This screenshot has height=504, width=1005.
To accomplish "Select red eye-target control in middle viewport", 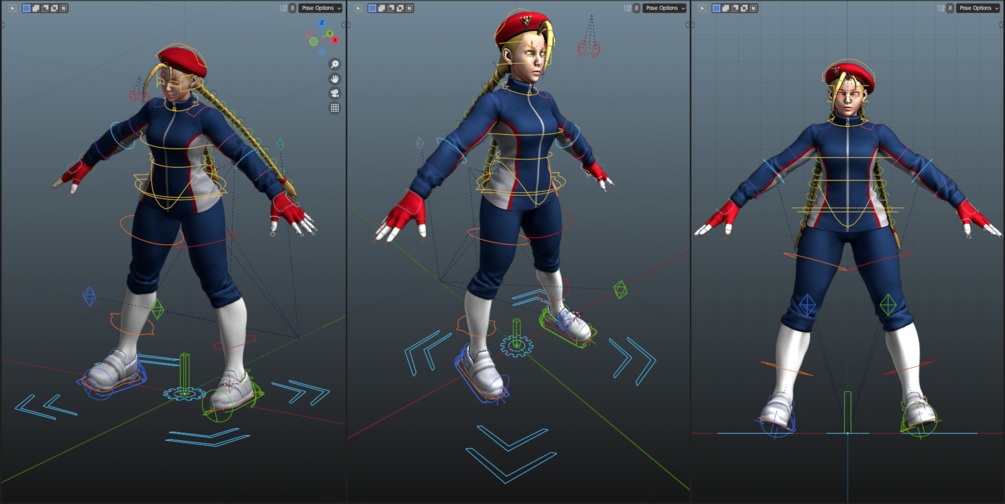I will 589,48.
